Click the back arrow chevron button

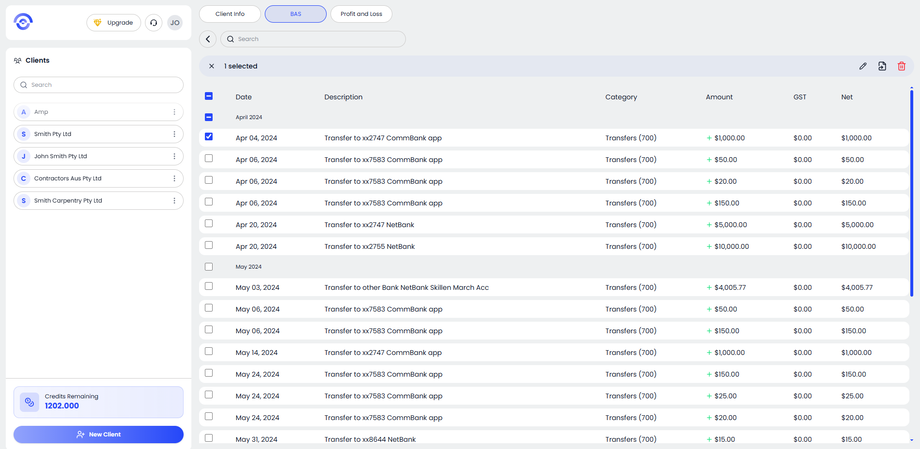point(208,39)
